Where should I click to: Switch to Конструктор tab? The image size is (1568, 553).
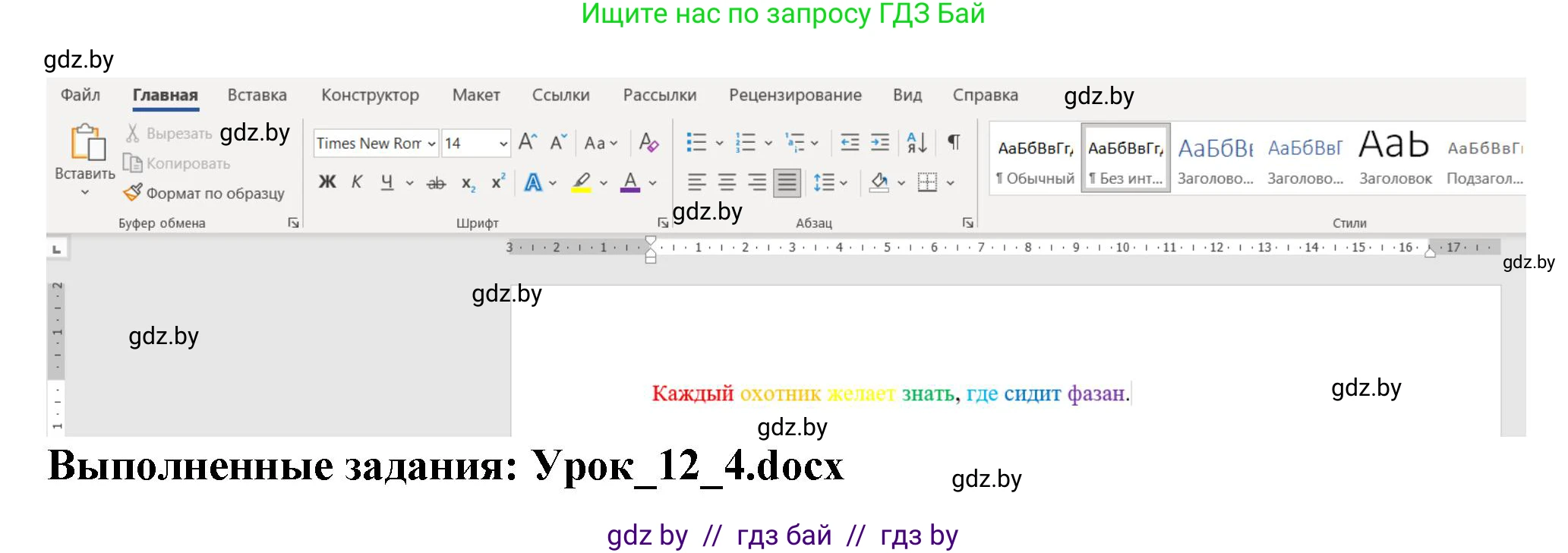tap(370, 95)
